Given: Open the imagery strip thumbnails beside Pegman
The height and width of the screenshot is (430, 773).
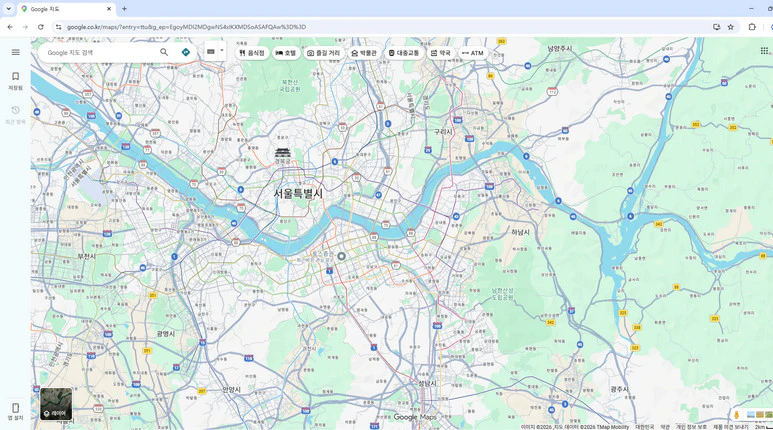Looking at the screenshot, I should click(x=760, y=415).
